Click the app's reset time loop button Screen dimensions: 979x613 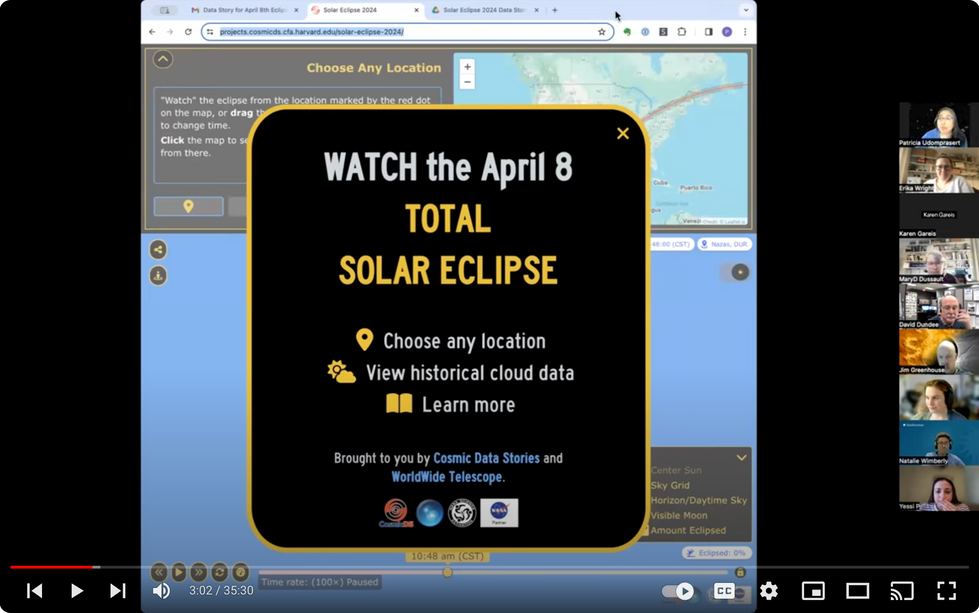coord(219,571)
